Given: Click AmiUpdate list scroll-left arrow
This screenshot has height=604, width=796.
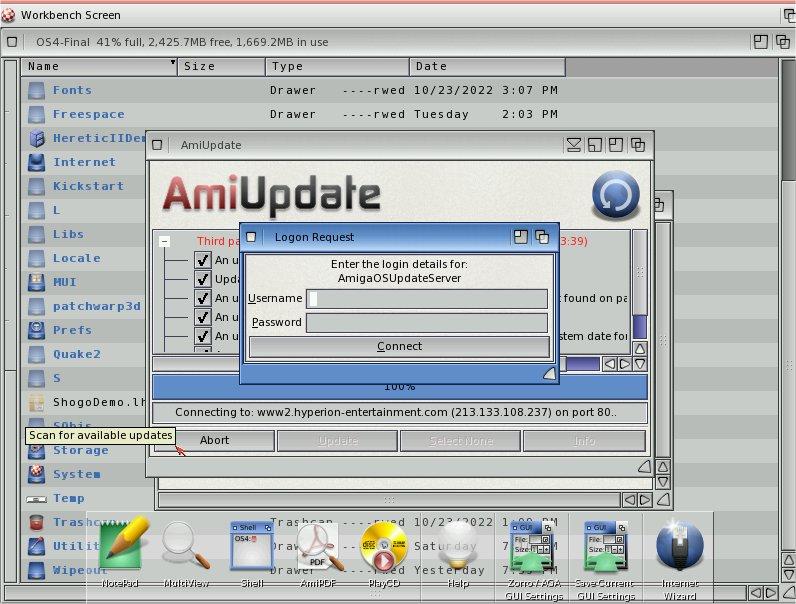Looking at the screenshot, I should (x=610, y=364).
